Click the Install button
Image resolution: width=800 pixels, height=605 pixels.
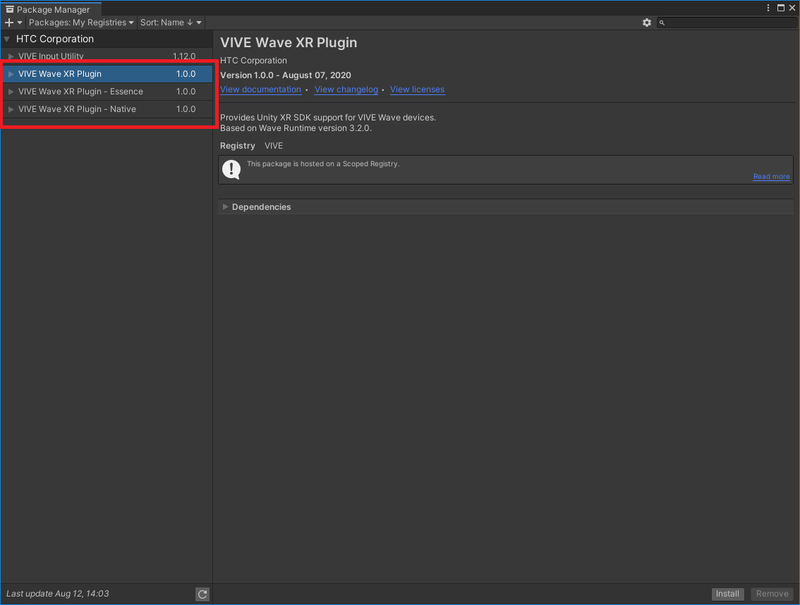tap(727, 594)
